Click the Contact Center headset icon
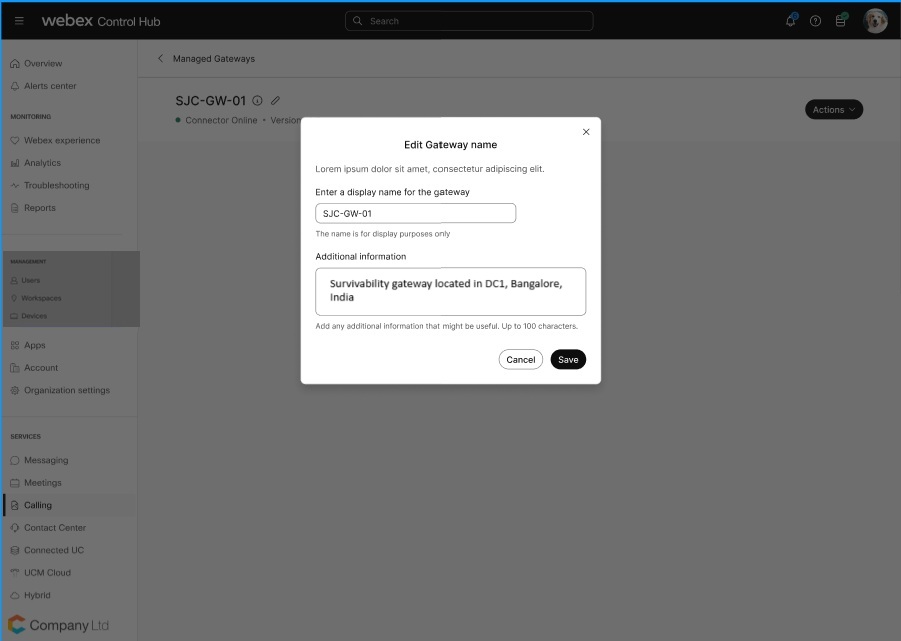 (15, 528)
